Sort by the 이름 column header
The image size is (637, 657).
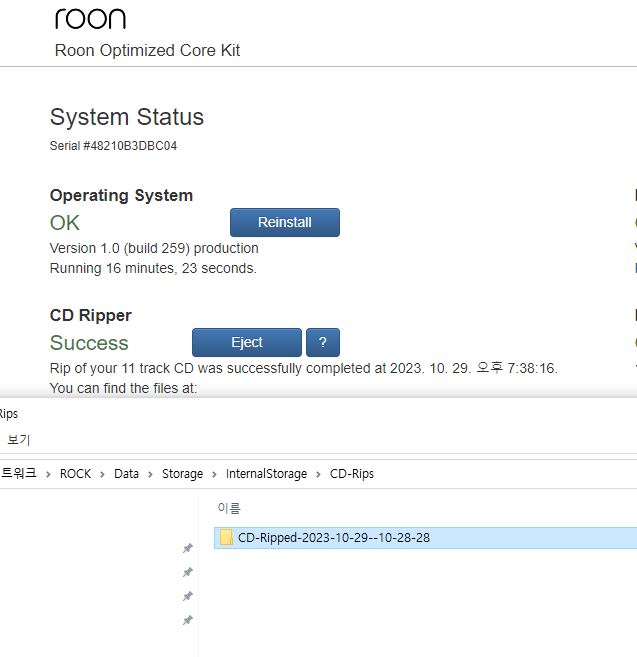pyautogui.click(x=229, y=508)
